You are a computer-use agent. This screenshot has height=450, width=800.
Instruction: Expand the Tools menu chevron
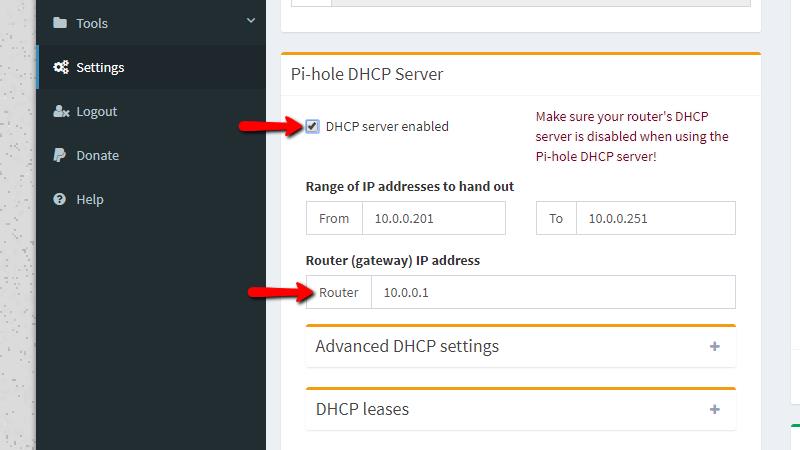251,20
